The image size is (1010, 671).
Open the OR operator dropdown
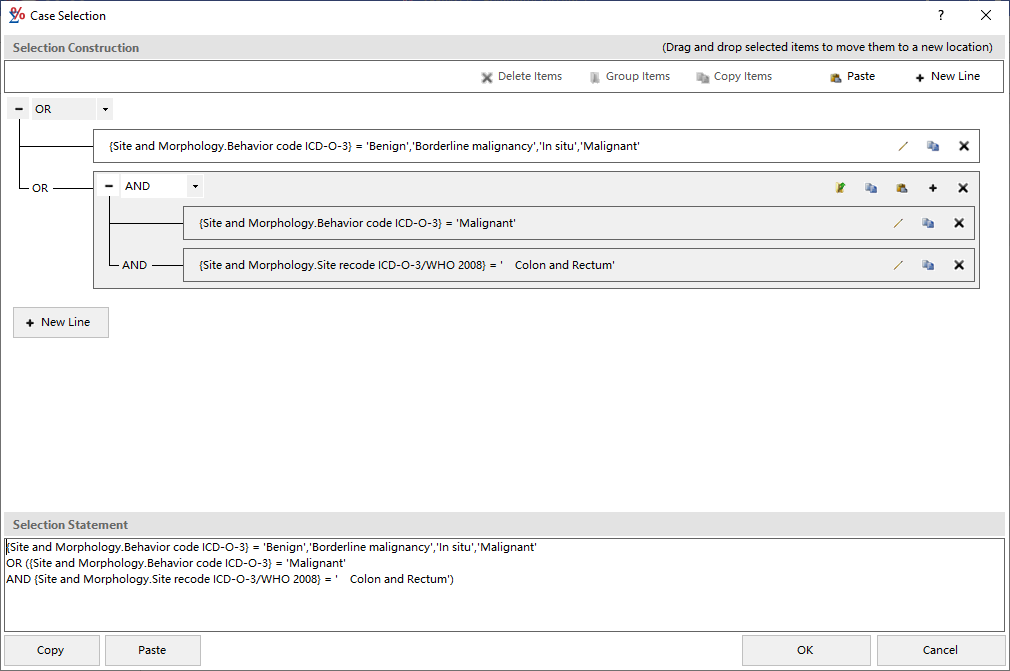point(104,108)
